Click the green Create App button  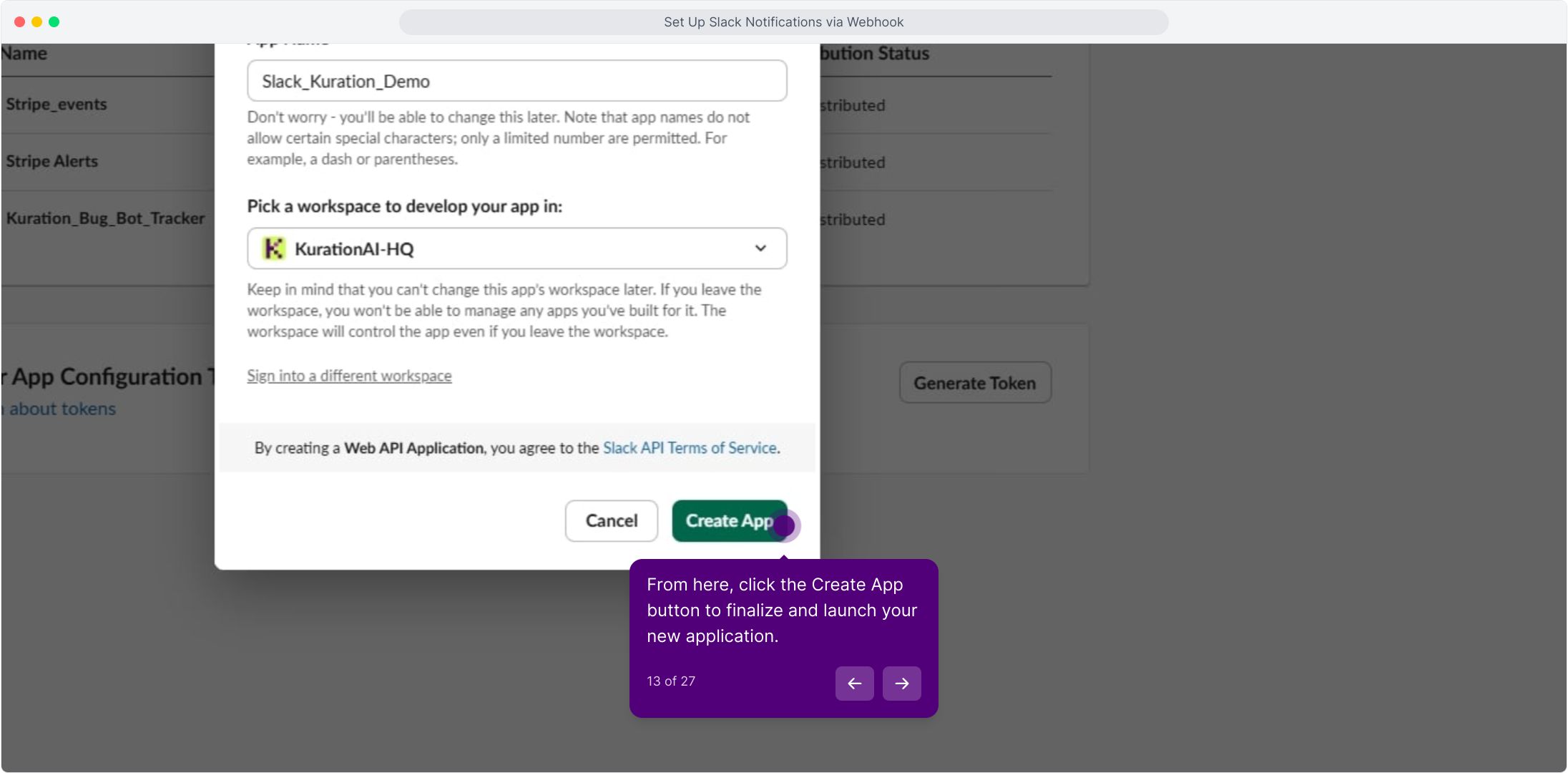730,521
